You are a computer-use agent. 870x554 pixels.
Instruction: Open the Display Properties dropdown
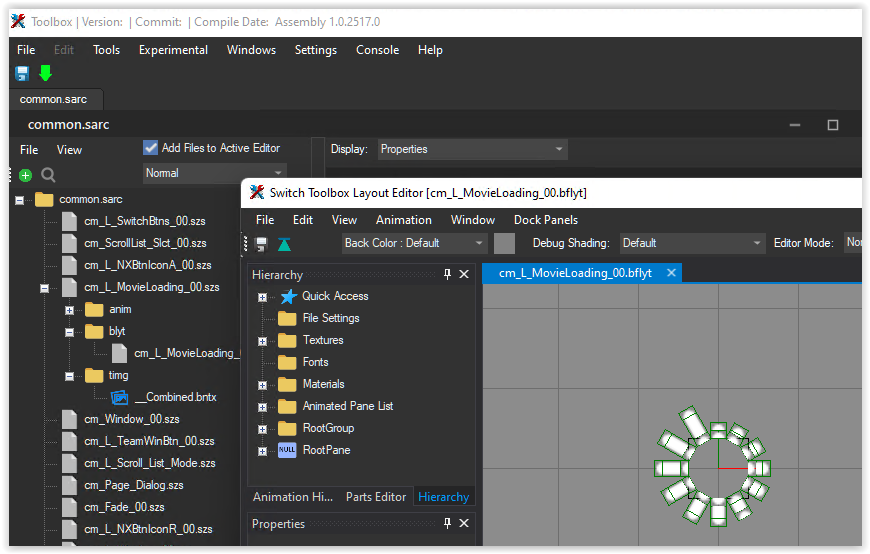473,149
